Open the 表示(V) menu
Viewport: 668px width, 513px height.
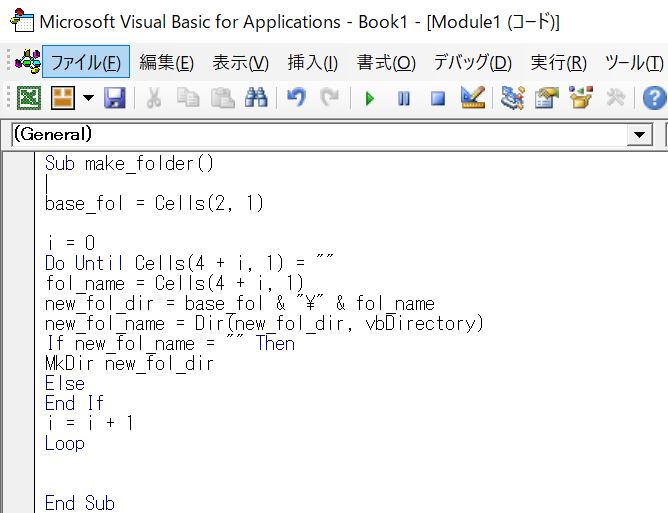click(x=241, y=63)
